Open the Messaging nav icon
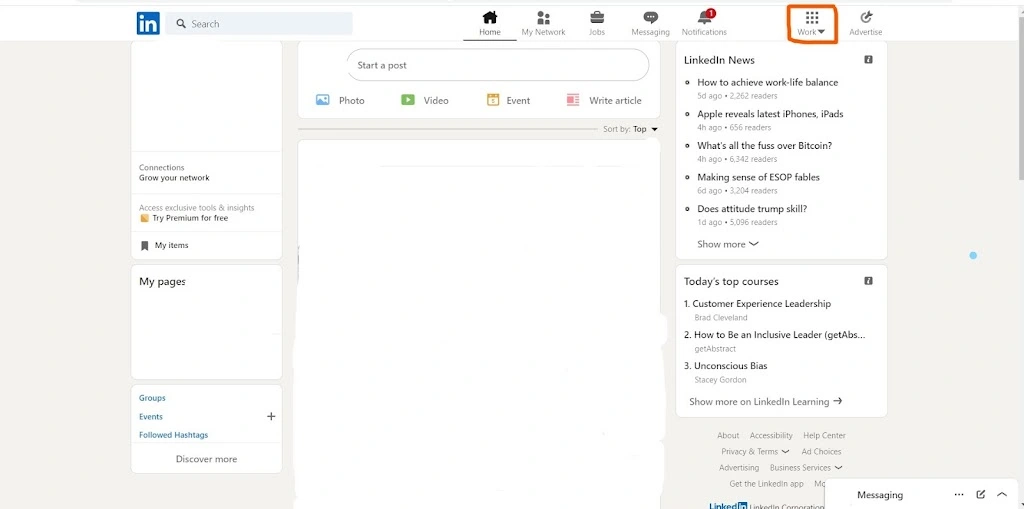1024x509 pixels. [x=650, y=18]
